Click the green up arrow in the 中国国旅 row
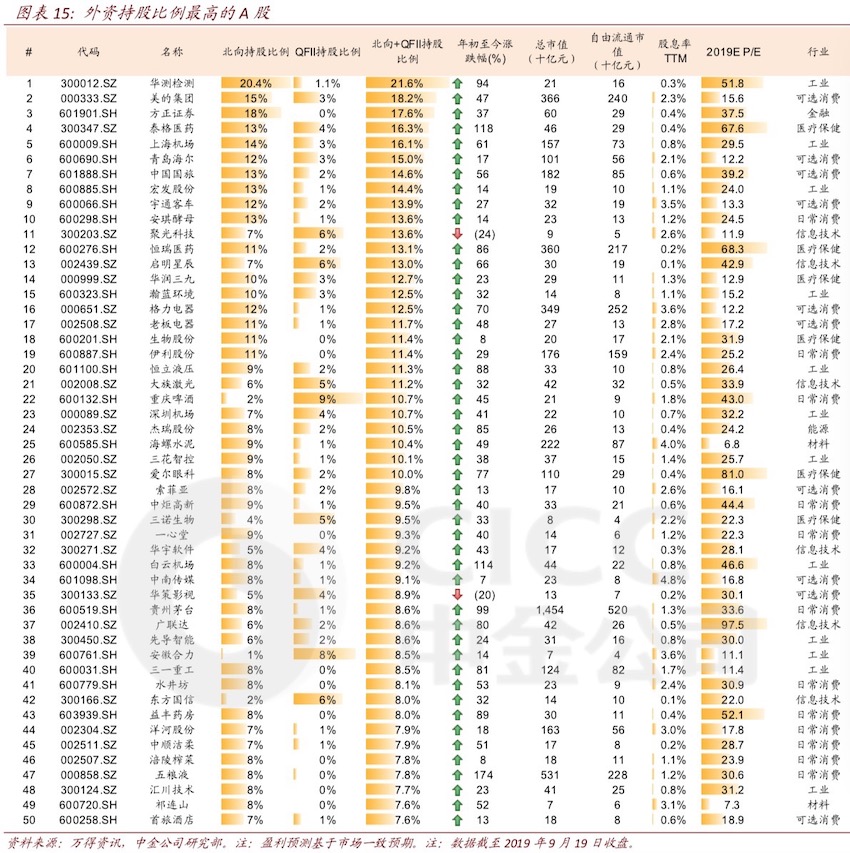This screenshot has height=853, width=850. point(457,174)
